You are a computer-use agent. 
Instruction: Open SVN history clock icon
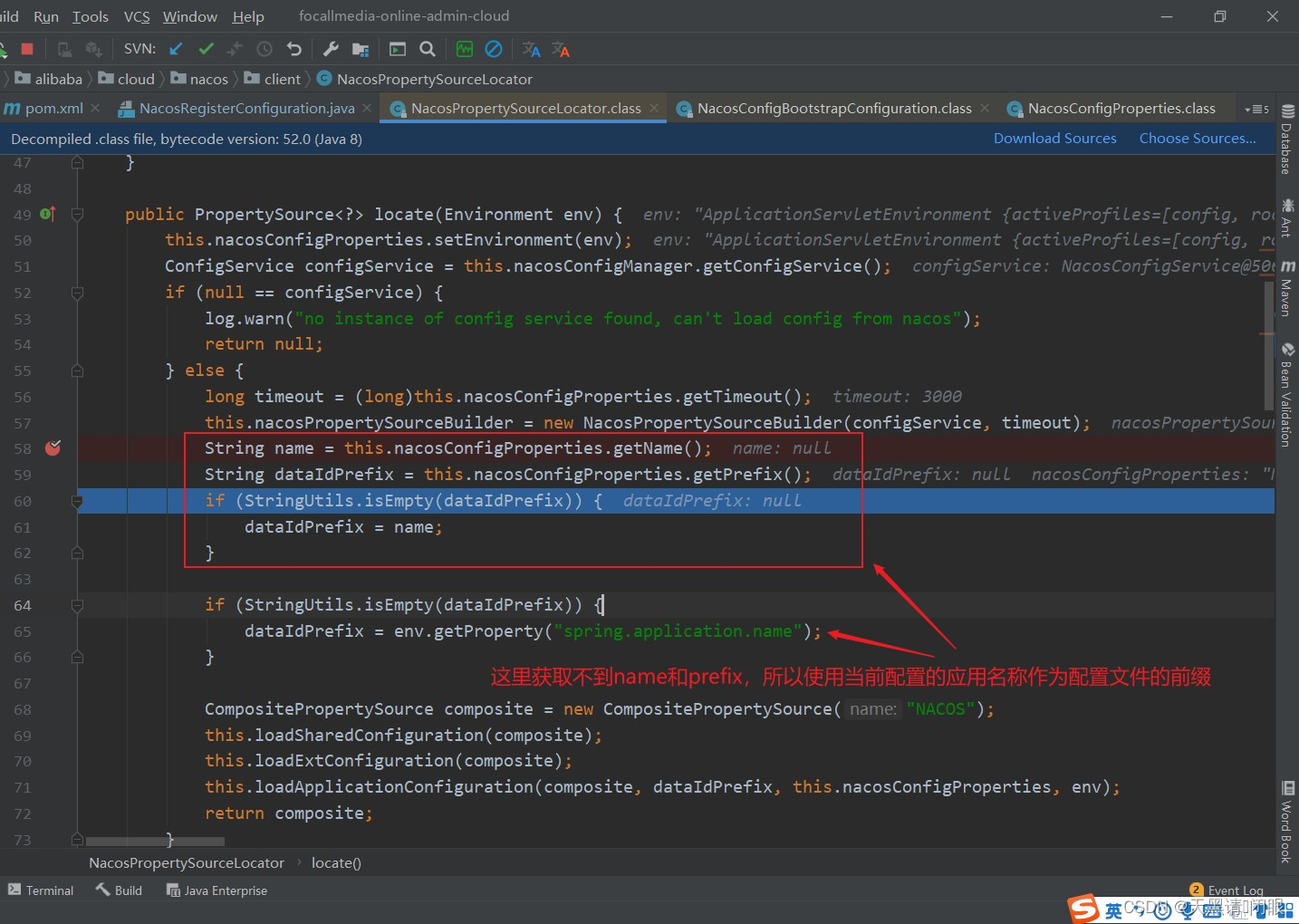click(x=265, y=49)
